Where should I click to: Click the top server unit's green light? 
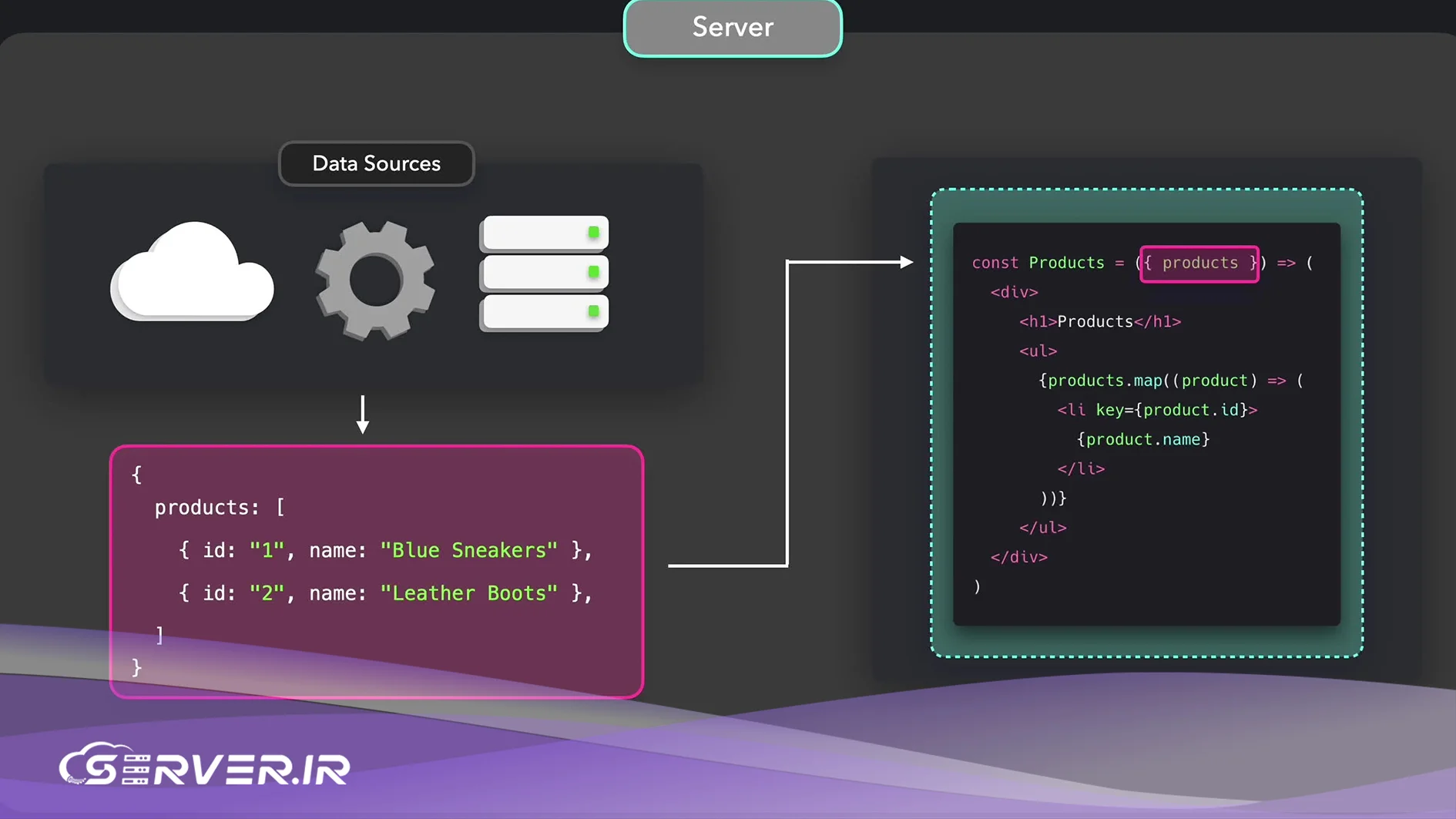[x=593, y=232]
